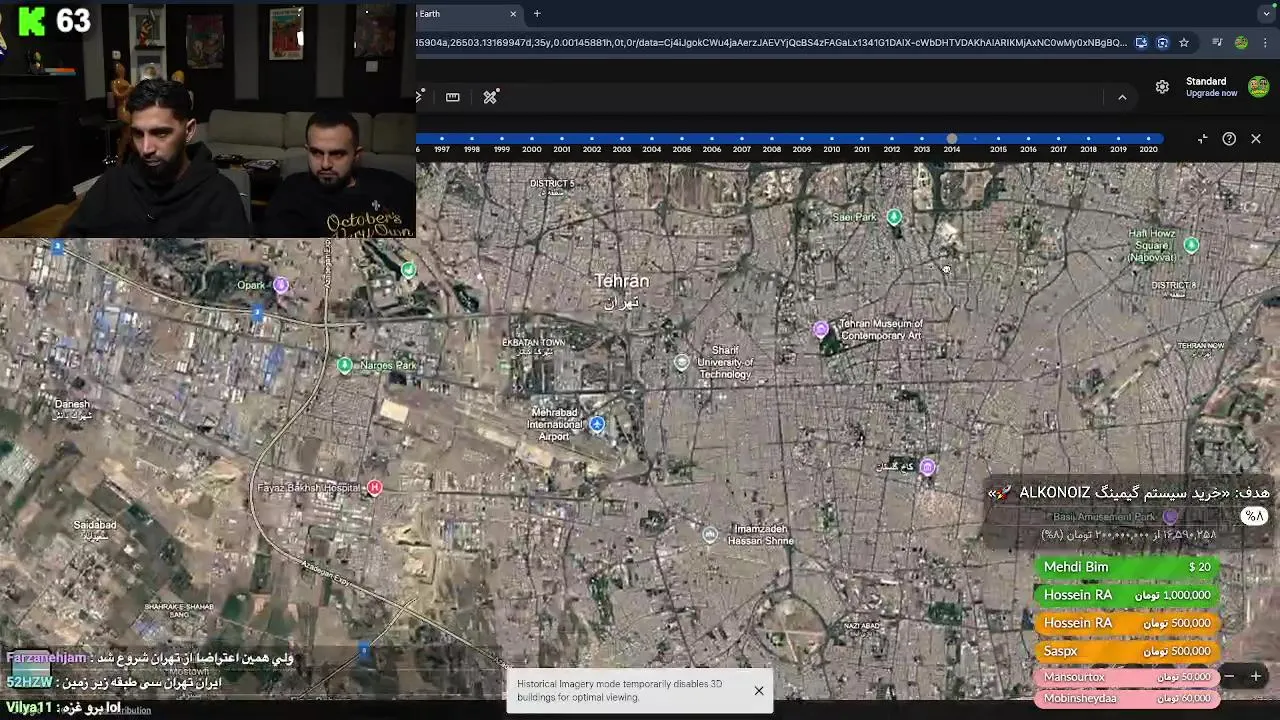Image resolution: width=1280 pixels, height=720 pixels.
Task: Open the Chrome three-dot menu
Action: point(1266,43)
